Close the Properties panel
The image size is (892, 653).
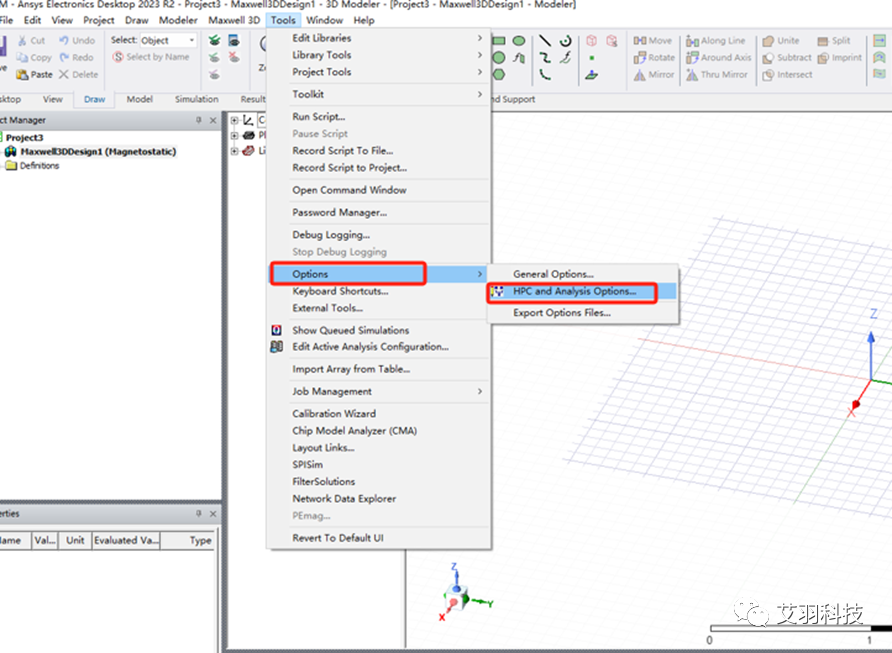[x=213, y=514]
